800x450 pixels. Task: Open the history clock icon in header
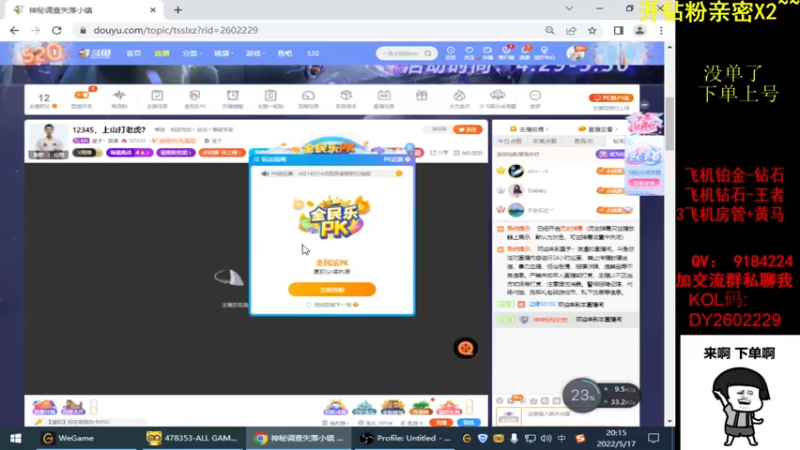point(451,53)
